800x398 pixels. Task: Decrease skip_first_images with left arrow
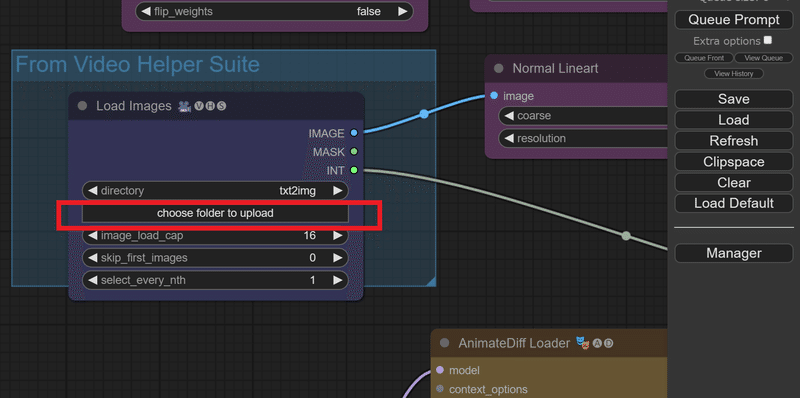pos(93,258)
